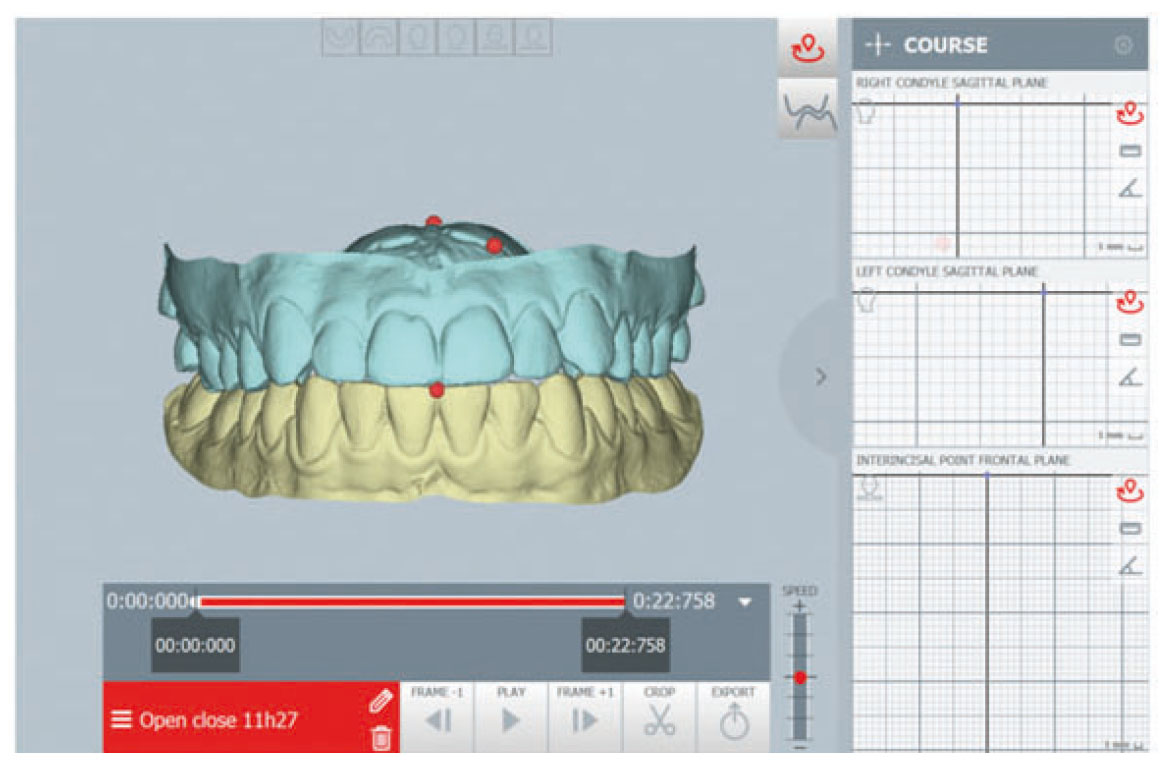Click the EXPORT button
This screenshot has height=767, width=1168.
pos(733,716)
